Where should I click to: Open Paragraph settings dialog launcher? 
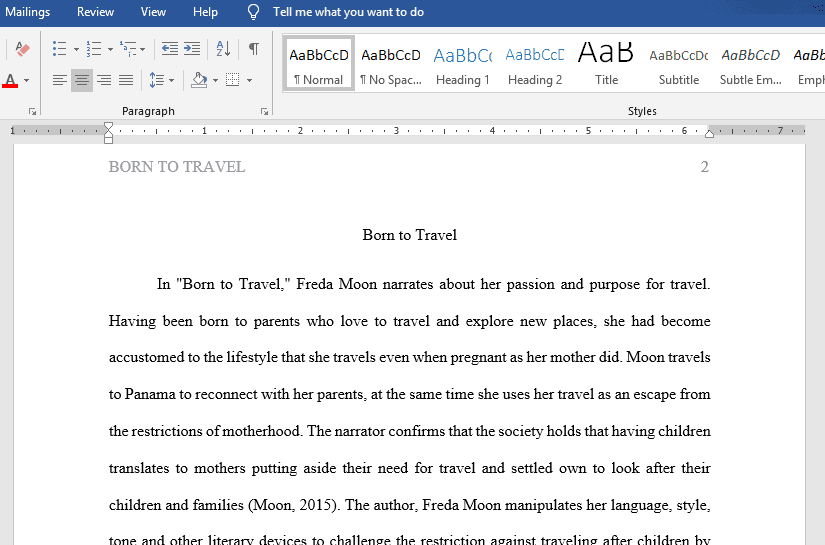pos(264,112)
